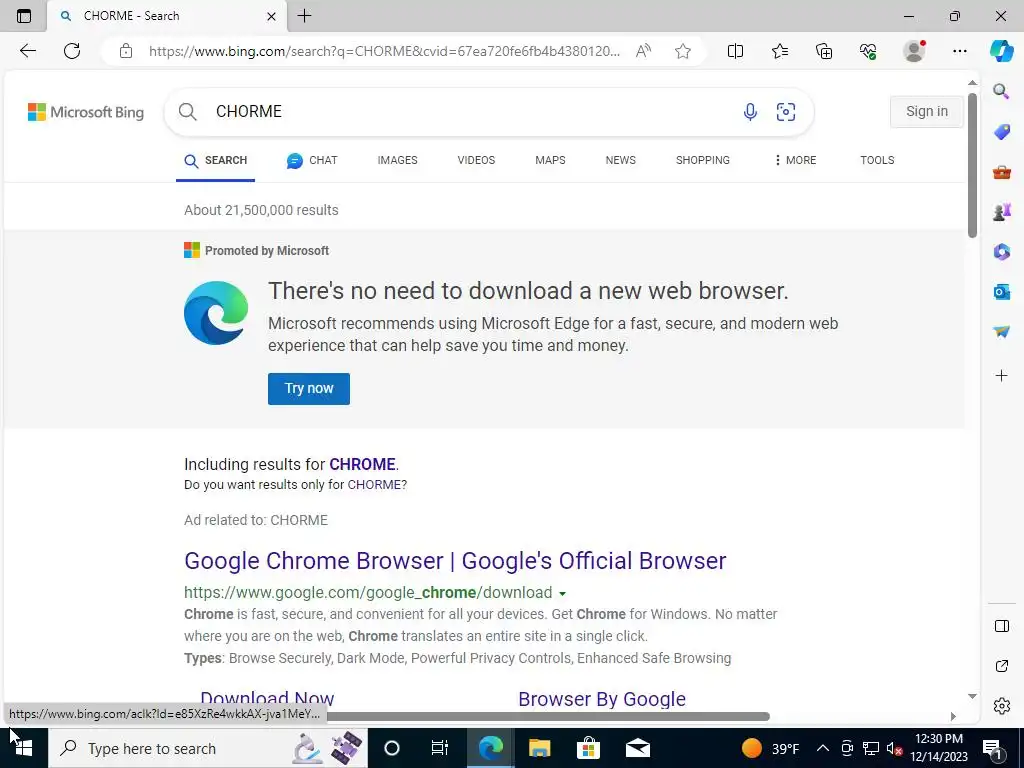Open the Browser By Google sublink
This screenshot has width=1024, height=768.
(x=602, y=699)
